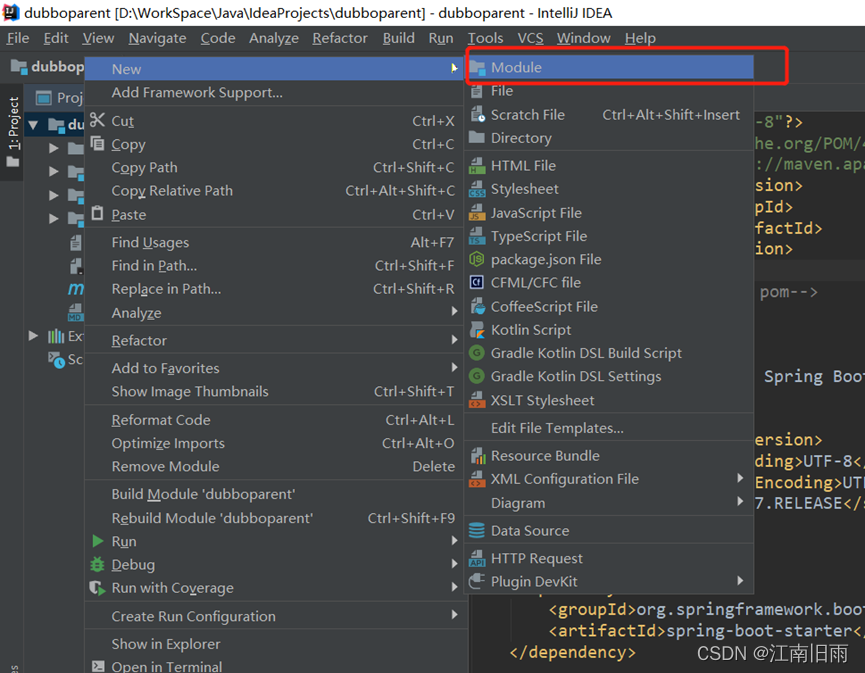Choose Edit File Templates option

click(610, 428)
